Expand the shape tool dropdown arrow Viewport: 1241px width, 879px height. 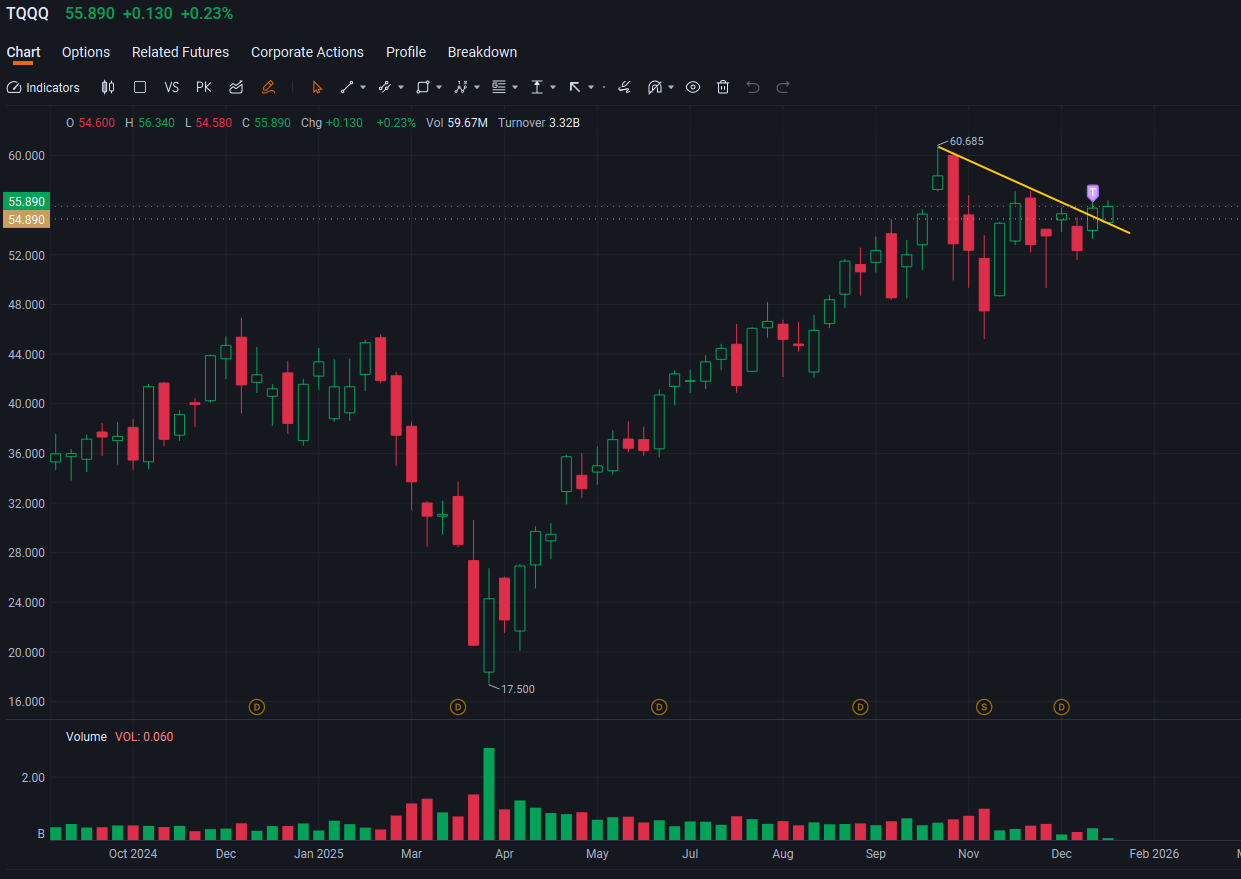pyautogui.click(x=439, y=88)
